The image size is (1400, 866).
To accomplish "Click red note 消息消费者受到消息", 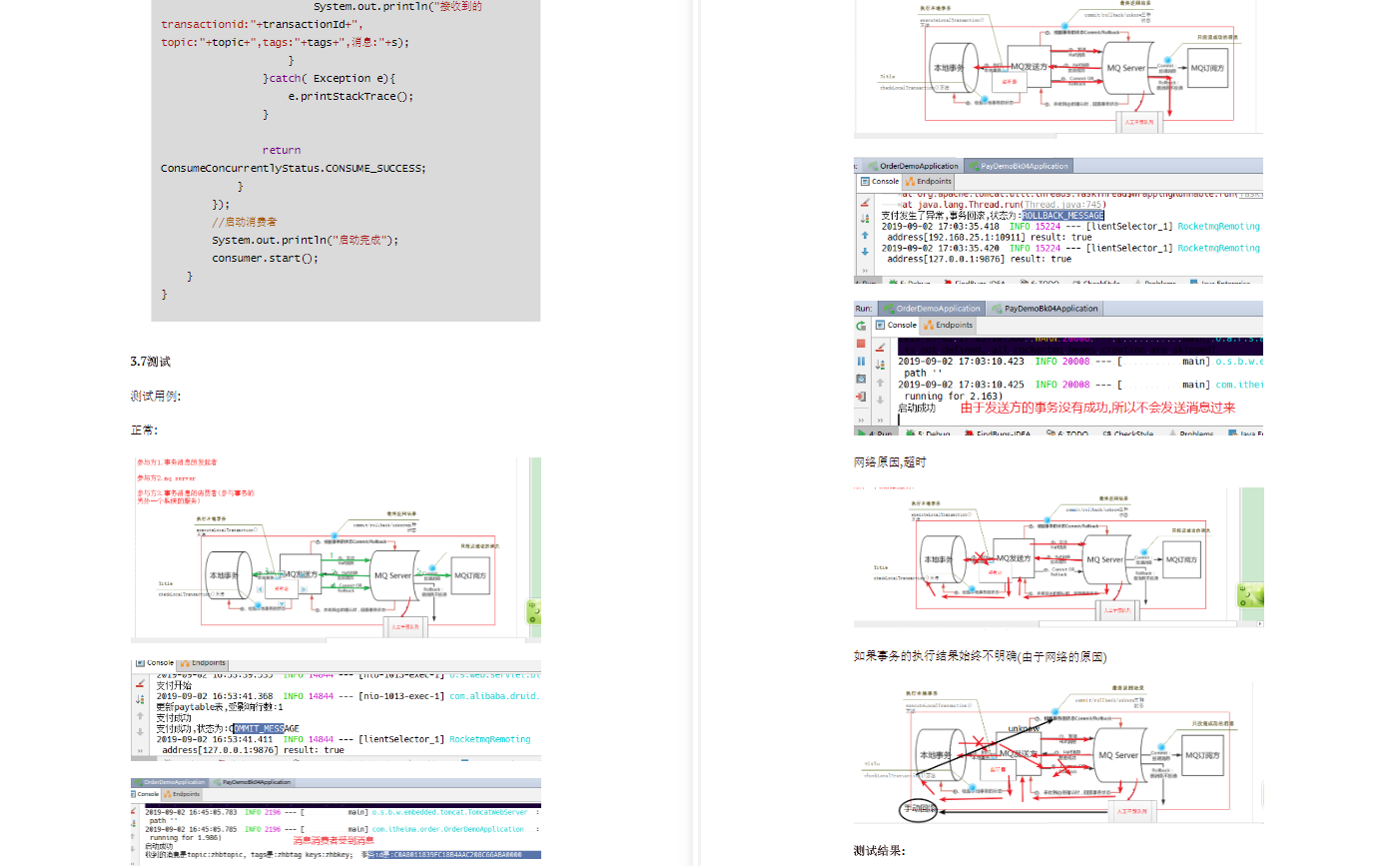I will point(334,841).
